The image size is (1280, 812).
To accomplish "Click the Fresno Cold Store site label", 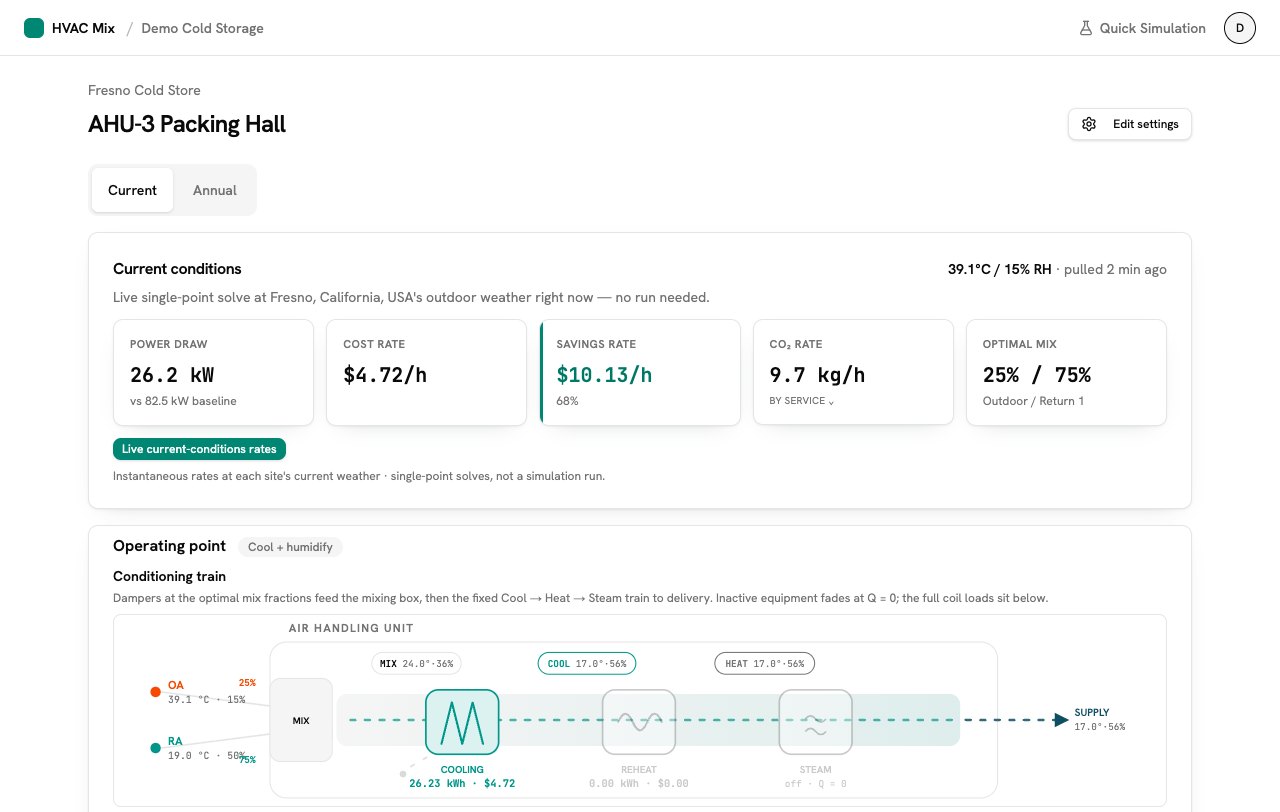I will coord(144,90).
